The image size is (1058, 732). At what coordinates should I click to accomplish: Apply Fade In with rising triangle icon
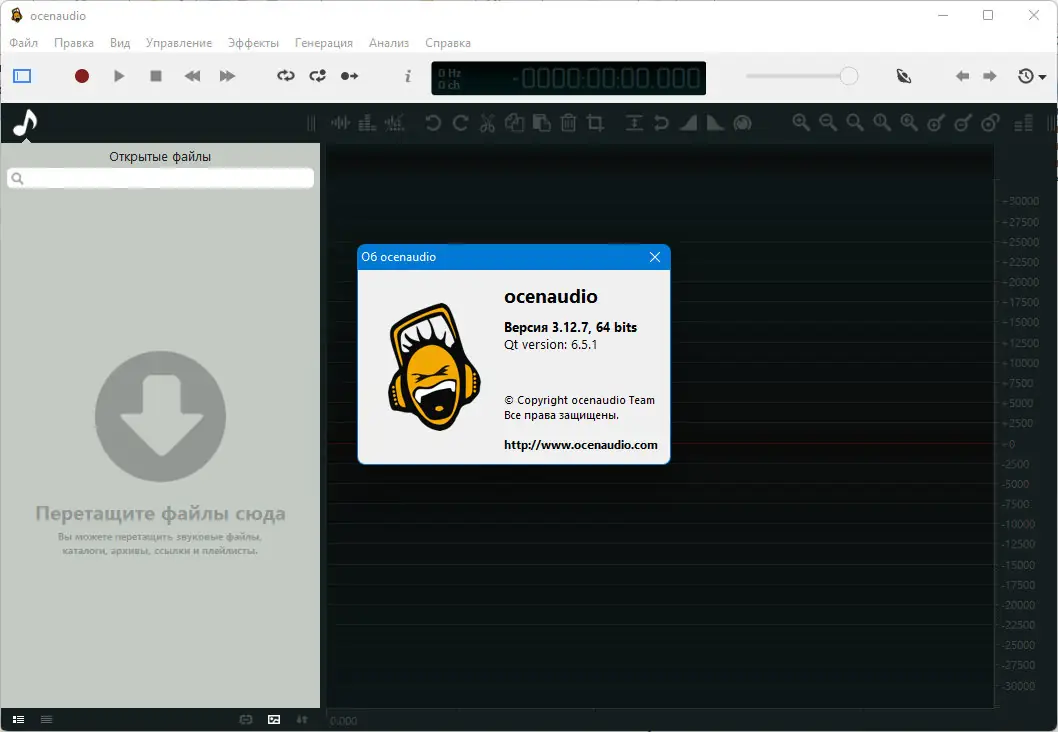(x=688, y=123)
